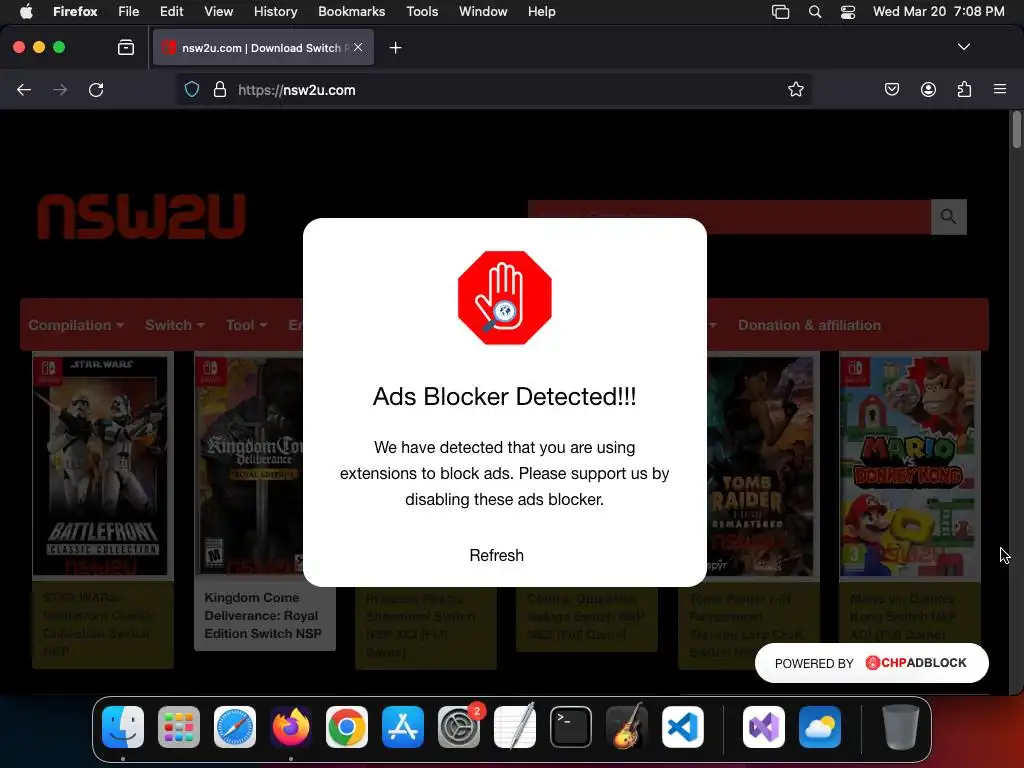Click the URL address bar text

click(296, 90)
